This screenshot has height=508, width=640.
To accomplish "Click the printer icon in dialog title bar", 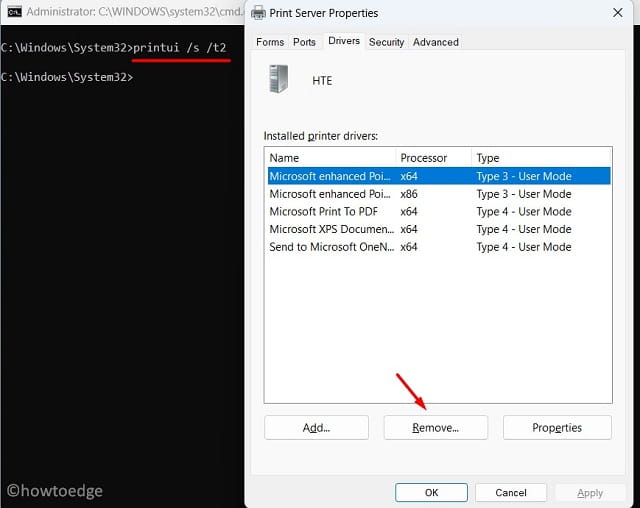I will tap(258, 13).
